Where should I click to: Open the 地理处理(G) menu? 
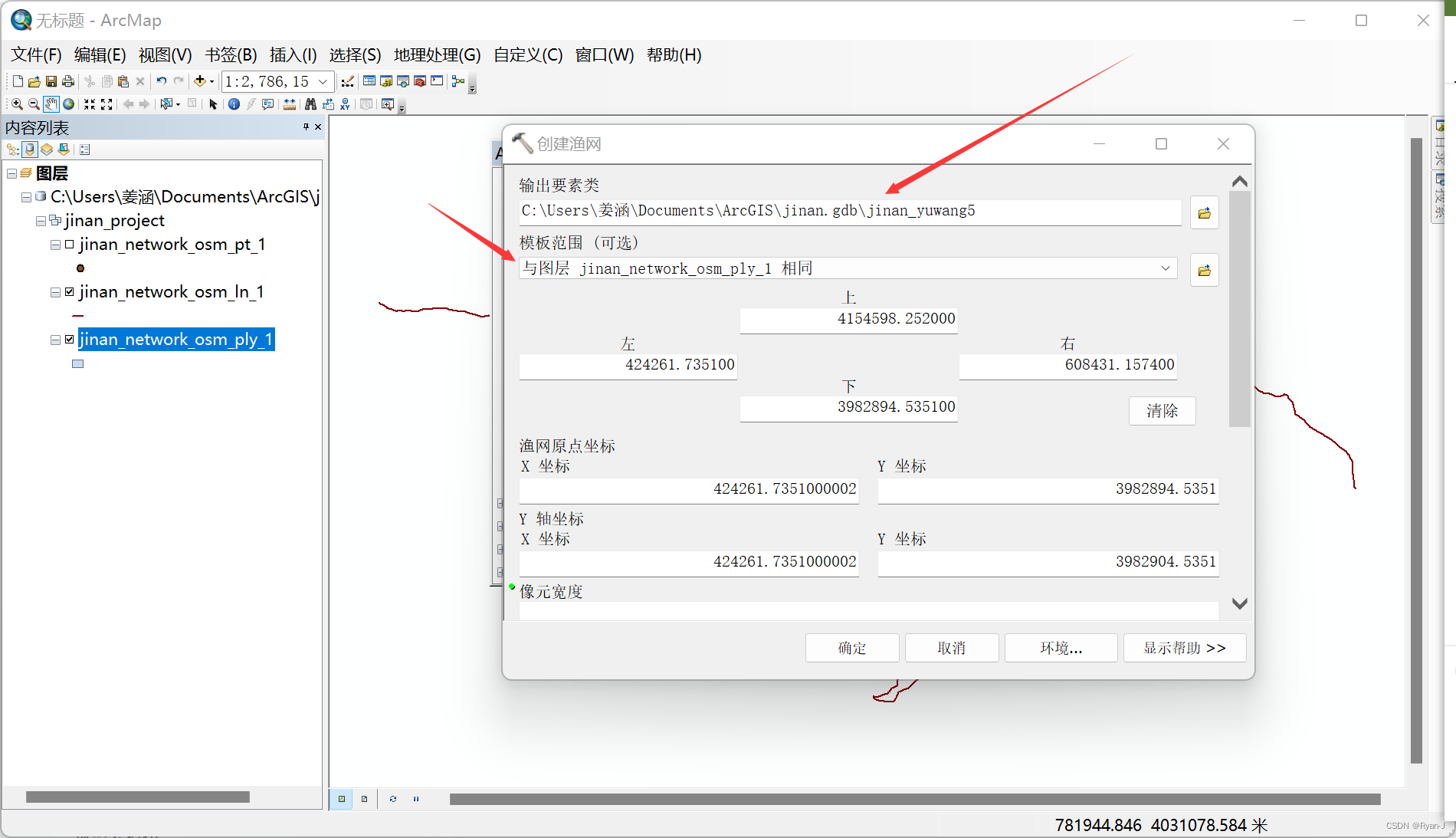pos(437,55)
